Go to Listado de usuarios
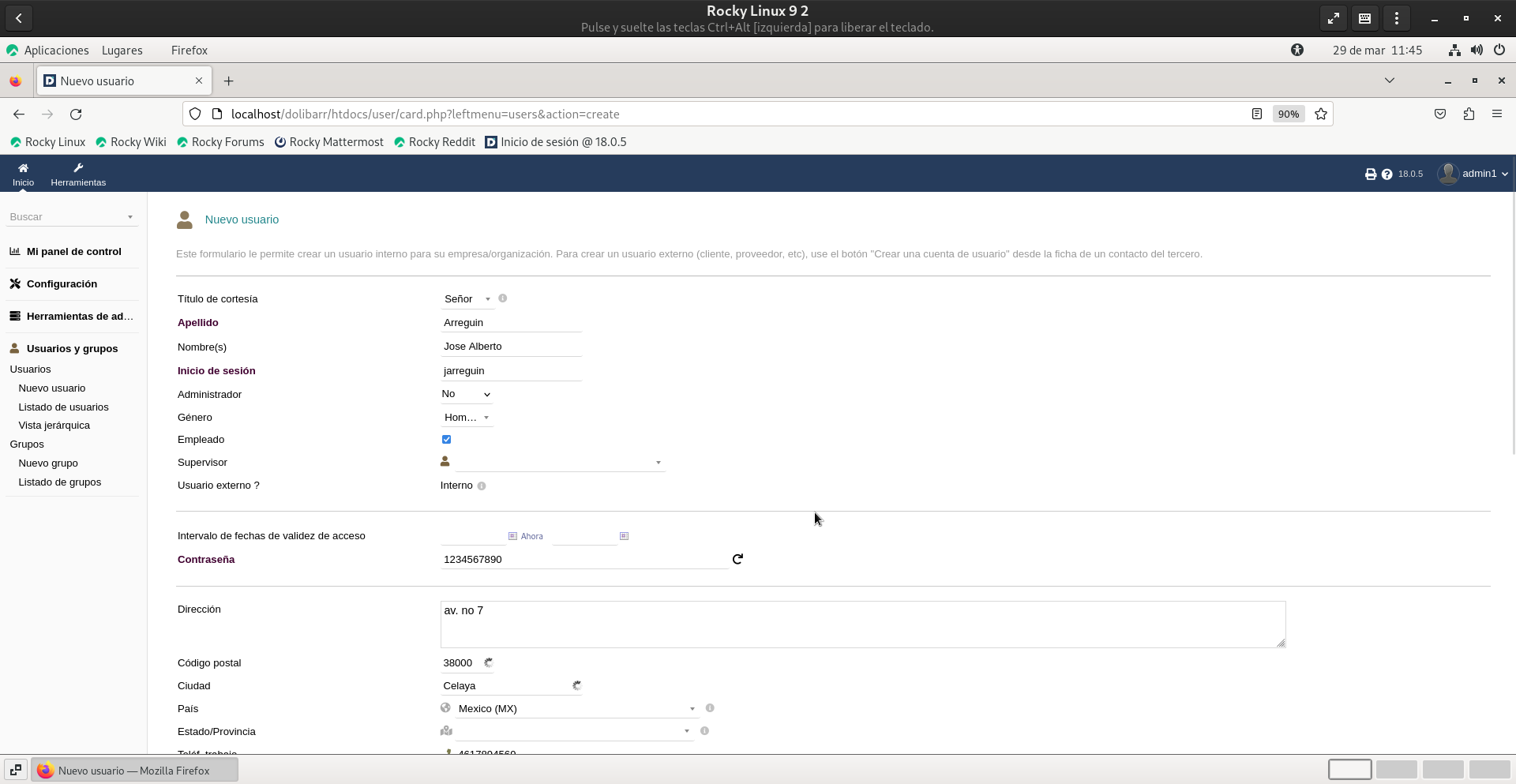Screen dimensions: 1516x784 [63, 407]
